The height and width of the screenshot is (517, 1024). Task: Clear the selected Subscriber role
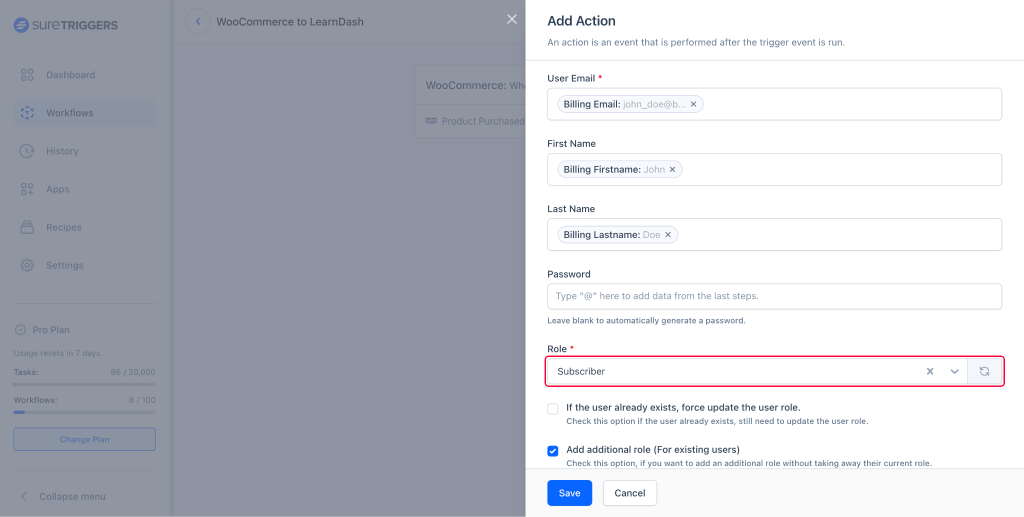930,371
